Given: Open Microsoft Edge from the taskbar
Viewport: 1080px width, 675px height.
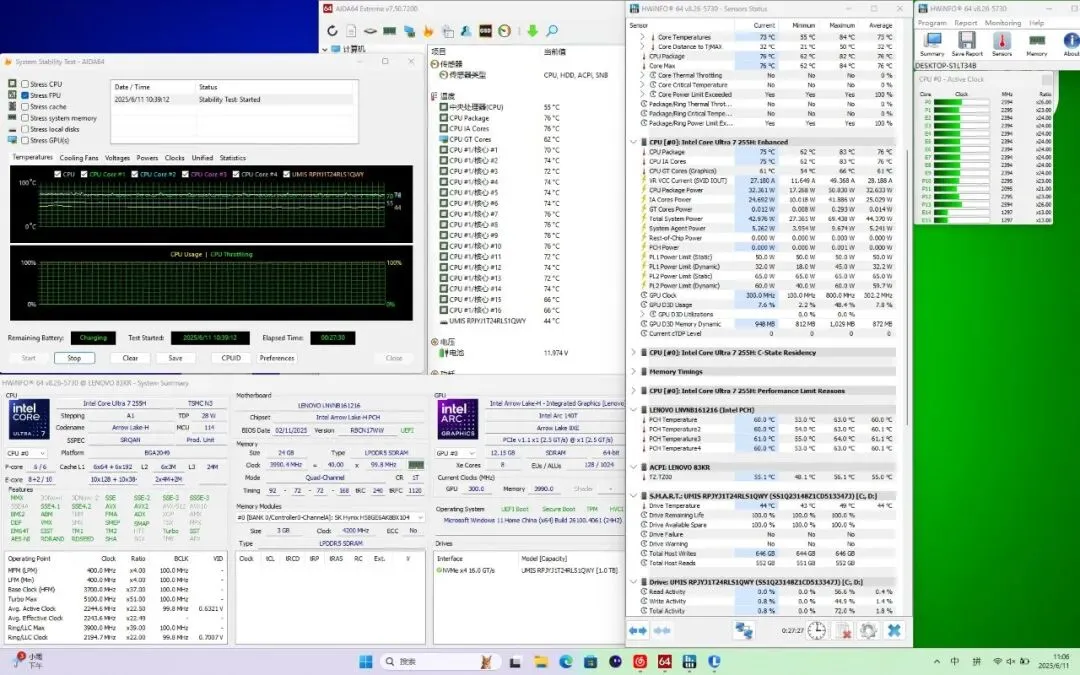Looking at the screenshot, I should pyautogui.click(x=565, y=662).
